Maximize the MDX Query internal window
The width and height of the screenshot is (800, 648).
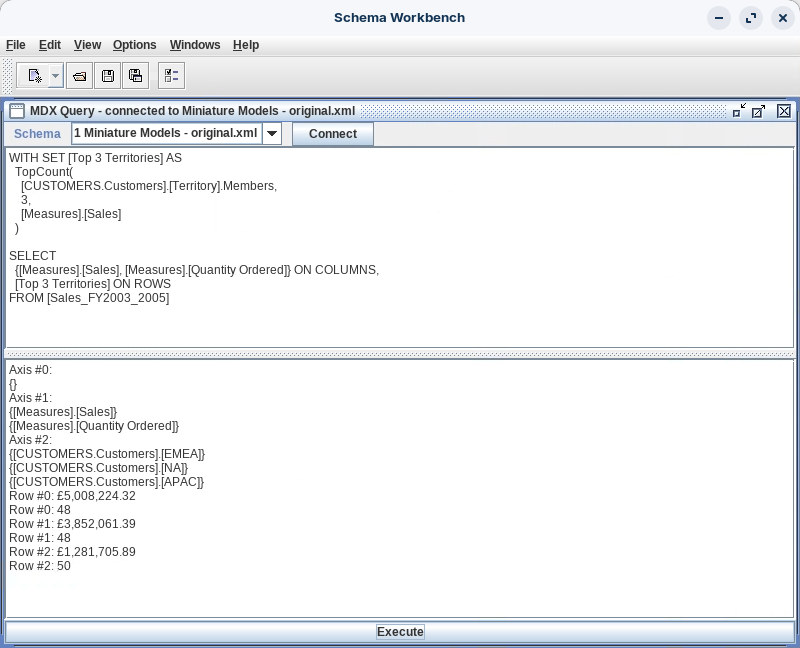pyautogui.click(x=759, y=111)
